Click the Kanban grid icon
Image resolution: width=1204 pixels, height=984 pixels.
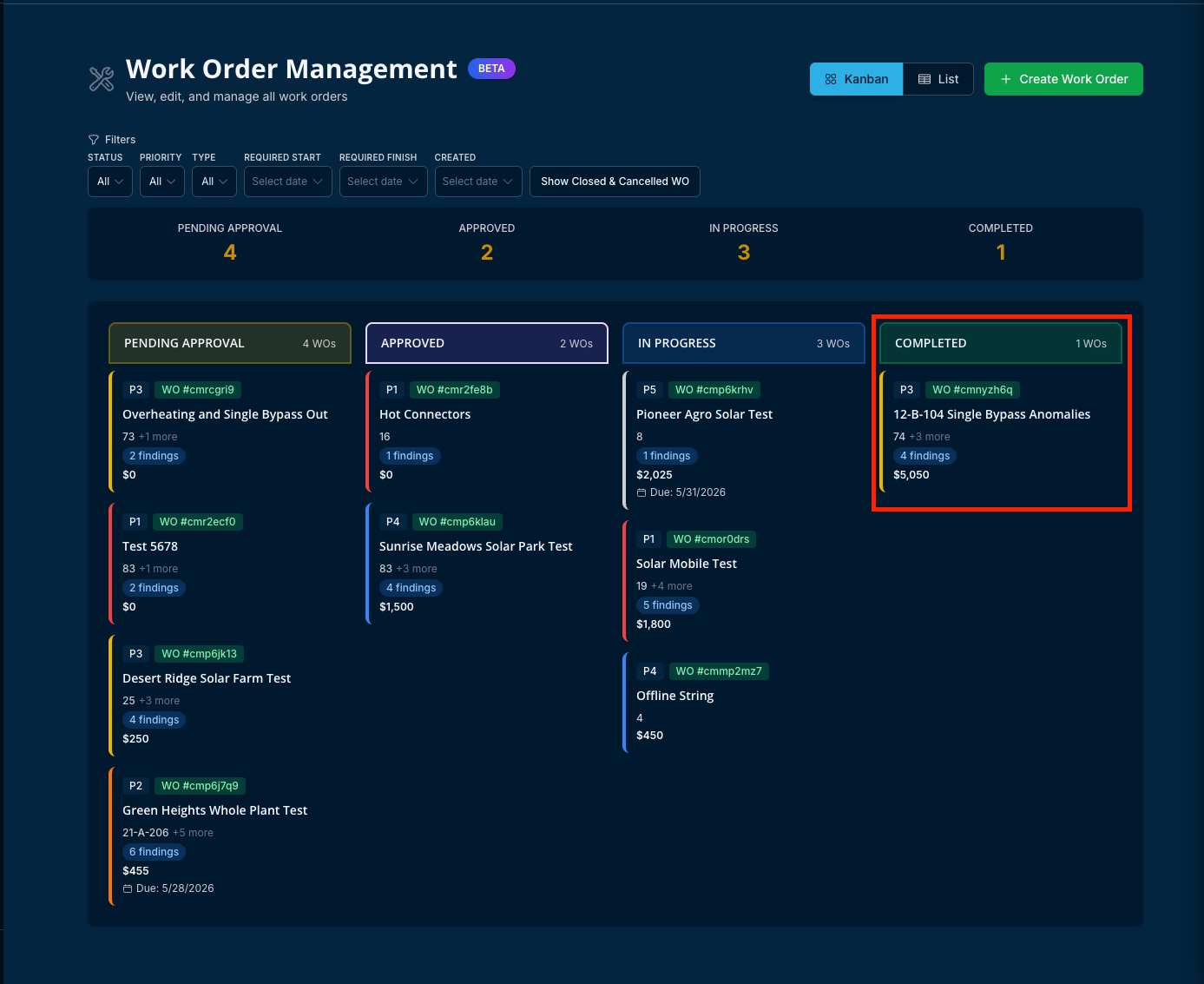click(x=831, y=79)
